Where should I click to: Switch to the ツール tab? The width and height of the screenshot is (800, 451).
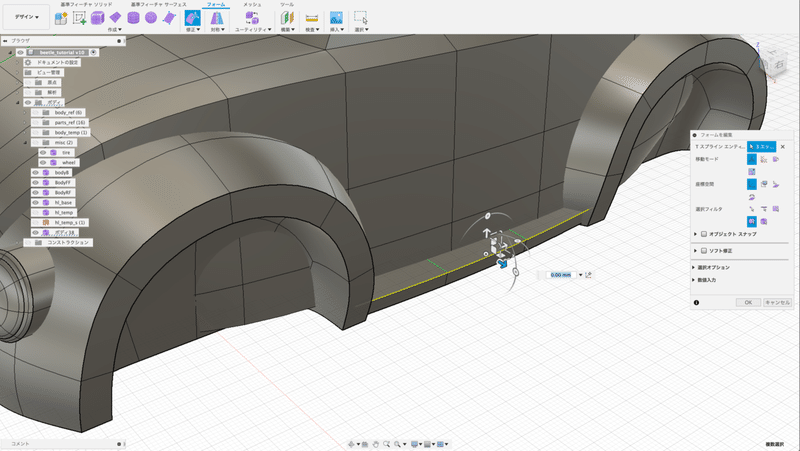287,5
